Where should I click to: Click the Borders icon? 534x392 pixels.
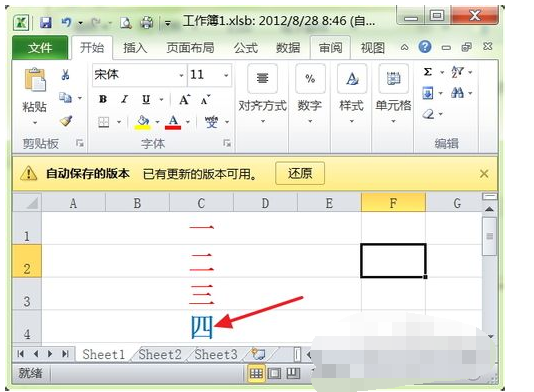click(104, 122)
